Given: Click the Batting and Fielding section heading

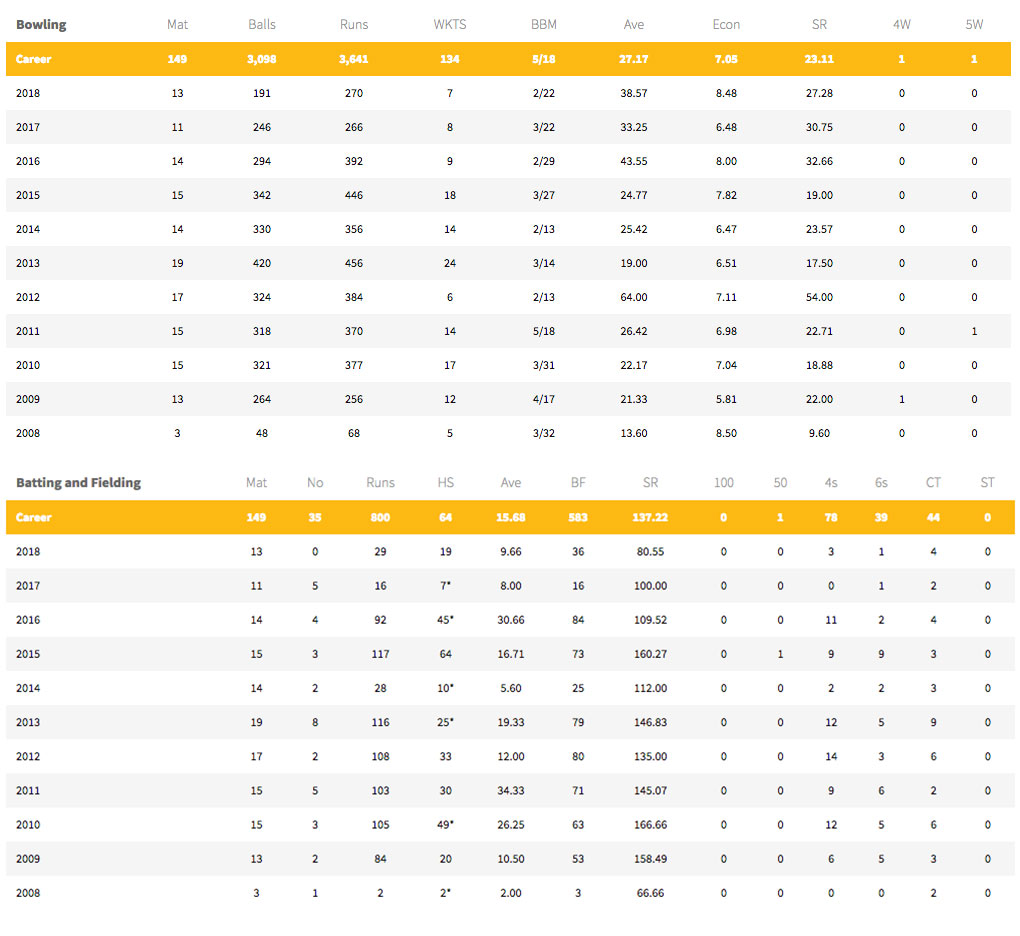Looking at the screenshot, I should click(78, 483).
